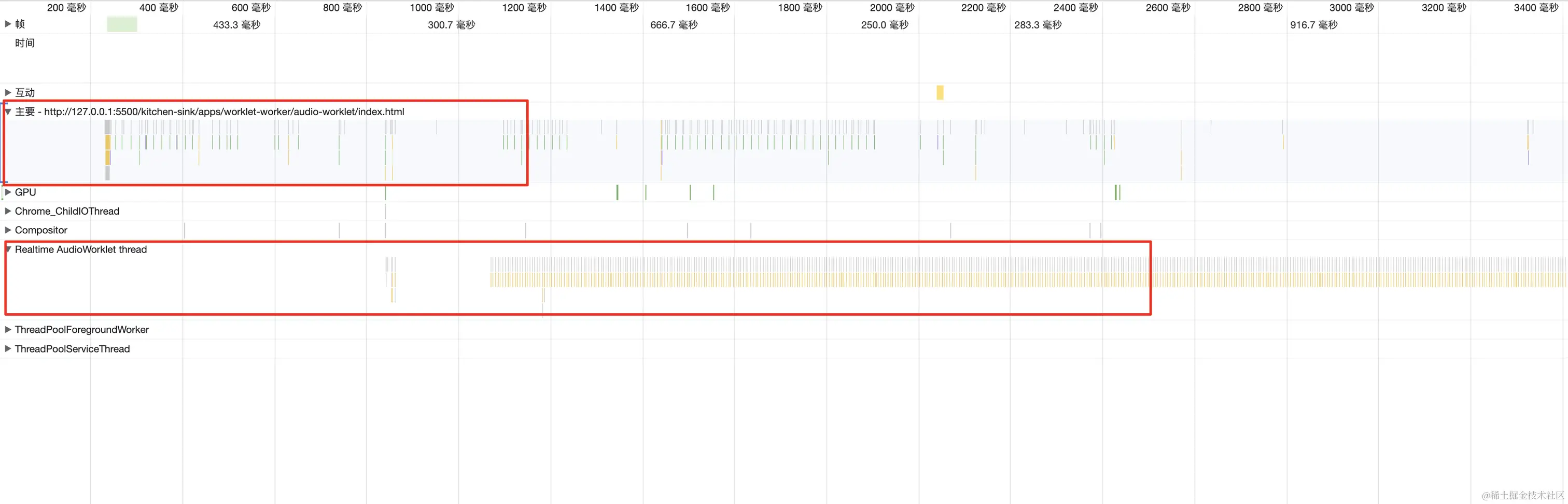This screenshot has height=504, width=1568.
Task: Click the 2600 毫秒 ruler mark
Action: coord(1168,7)
